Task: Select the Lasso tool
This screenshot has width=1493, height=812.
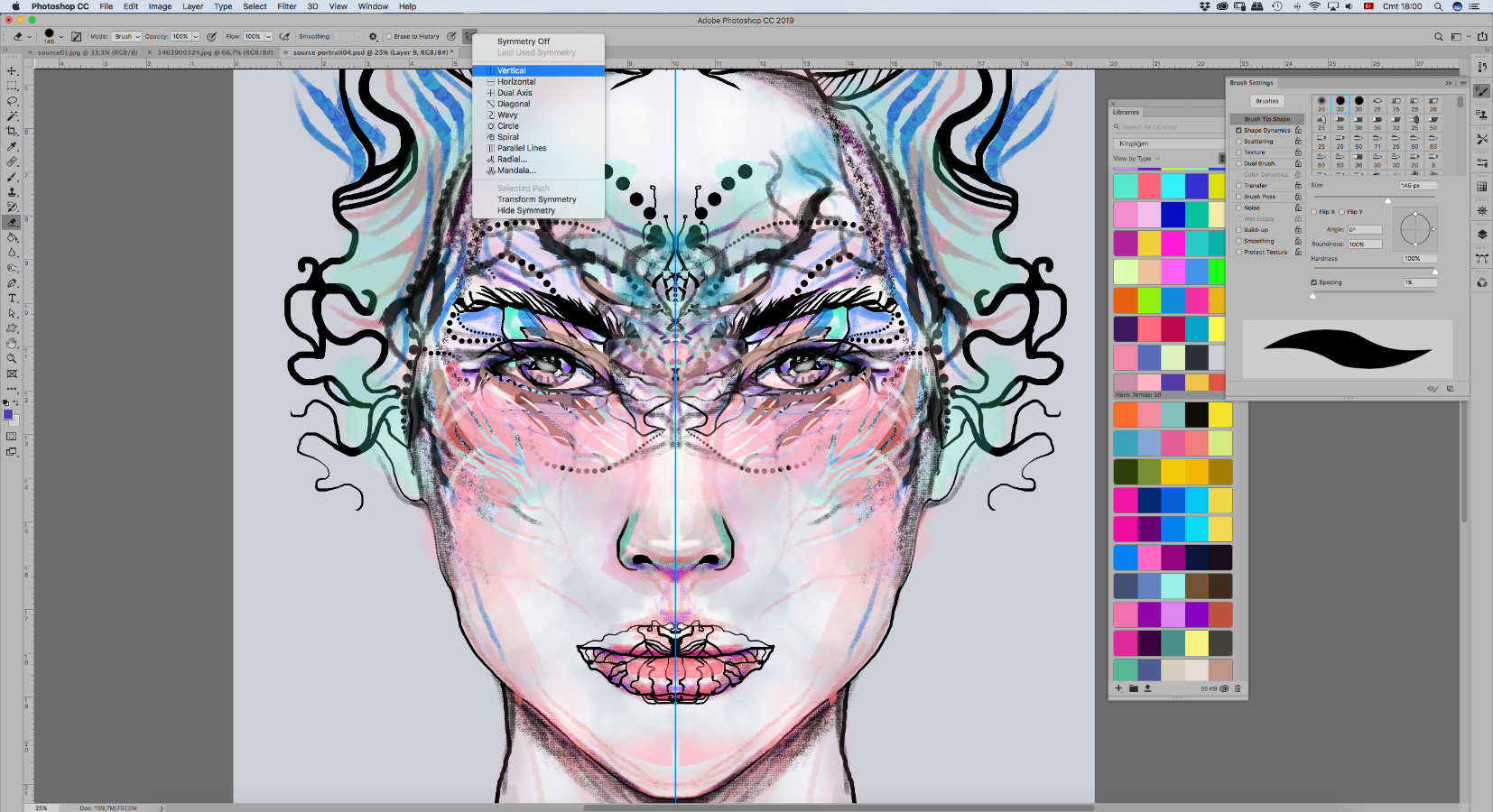Action: 12,101
